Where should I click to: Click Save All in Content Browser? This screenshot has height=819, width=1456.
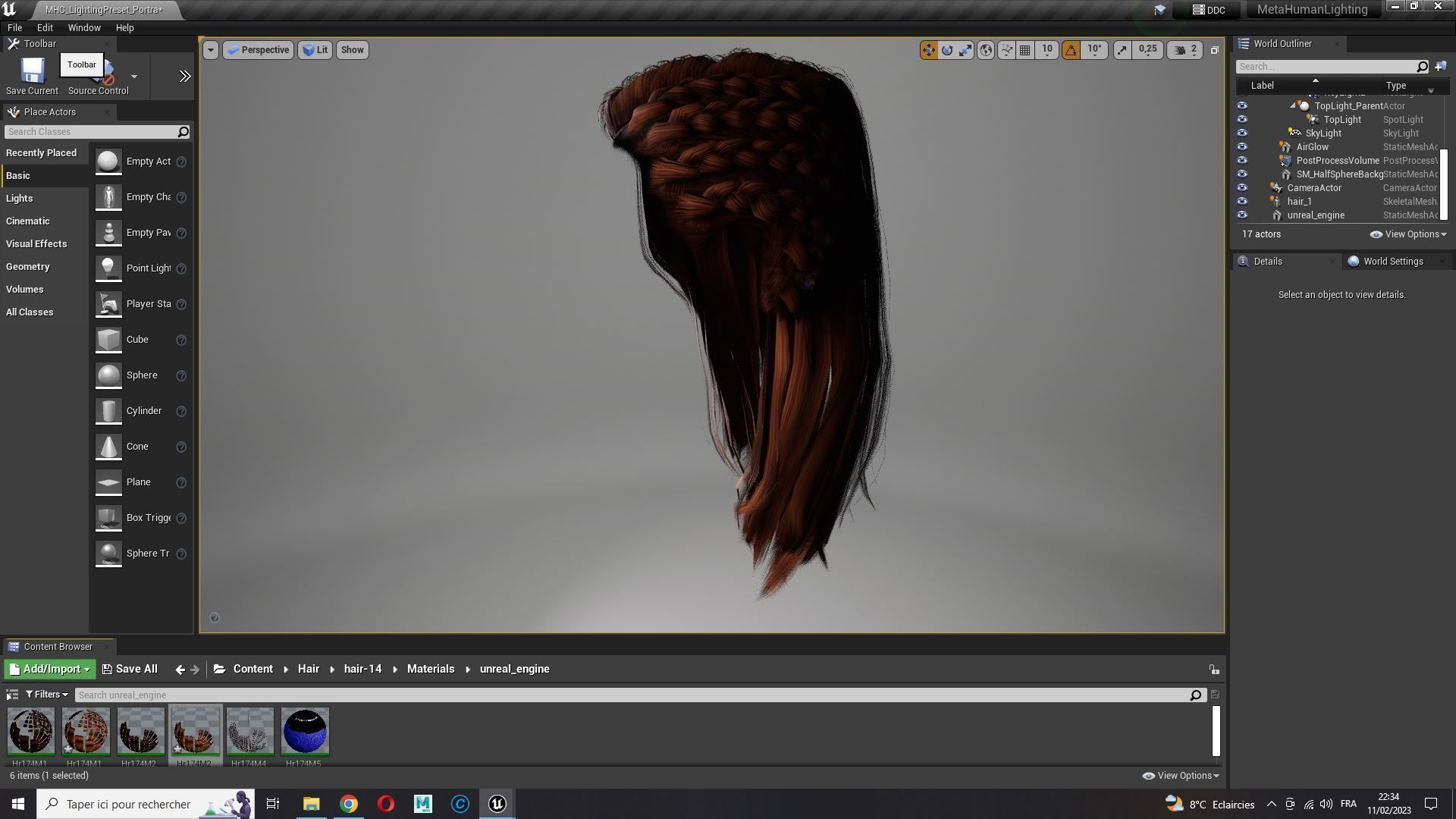[130, 670]
